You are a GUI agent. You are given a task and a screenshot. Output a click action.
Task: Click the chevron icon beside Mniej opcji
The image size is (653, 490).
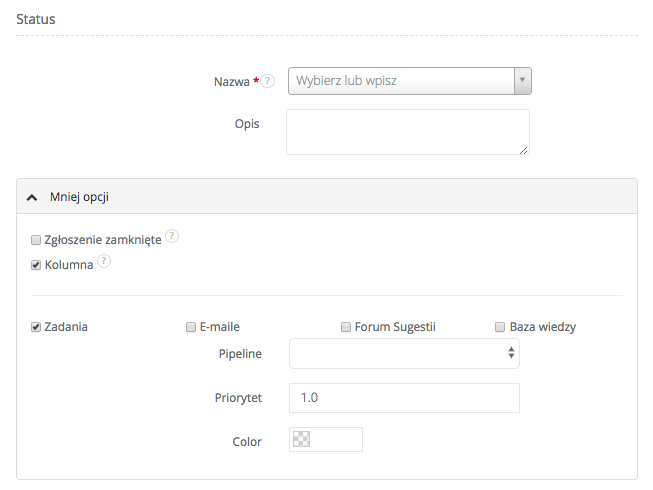[x=32, y=197]
